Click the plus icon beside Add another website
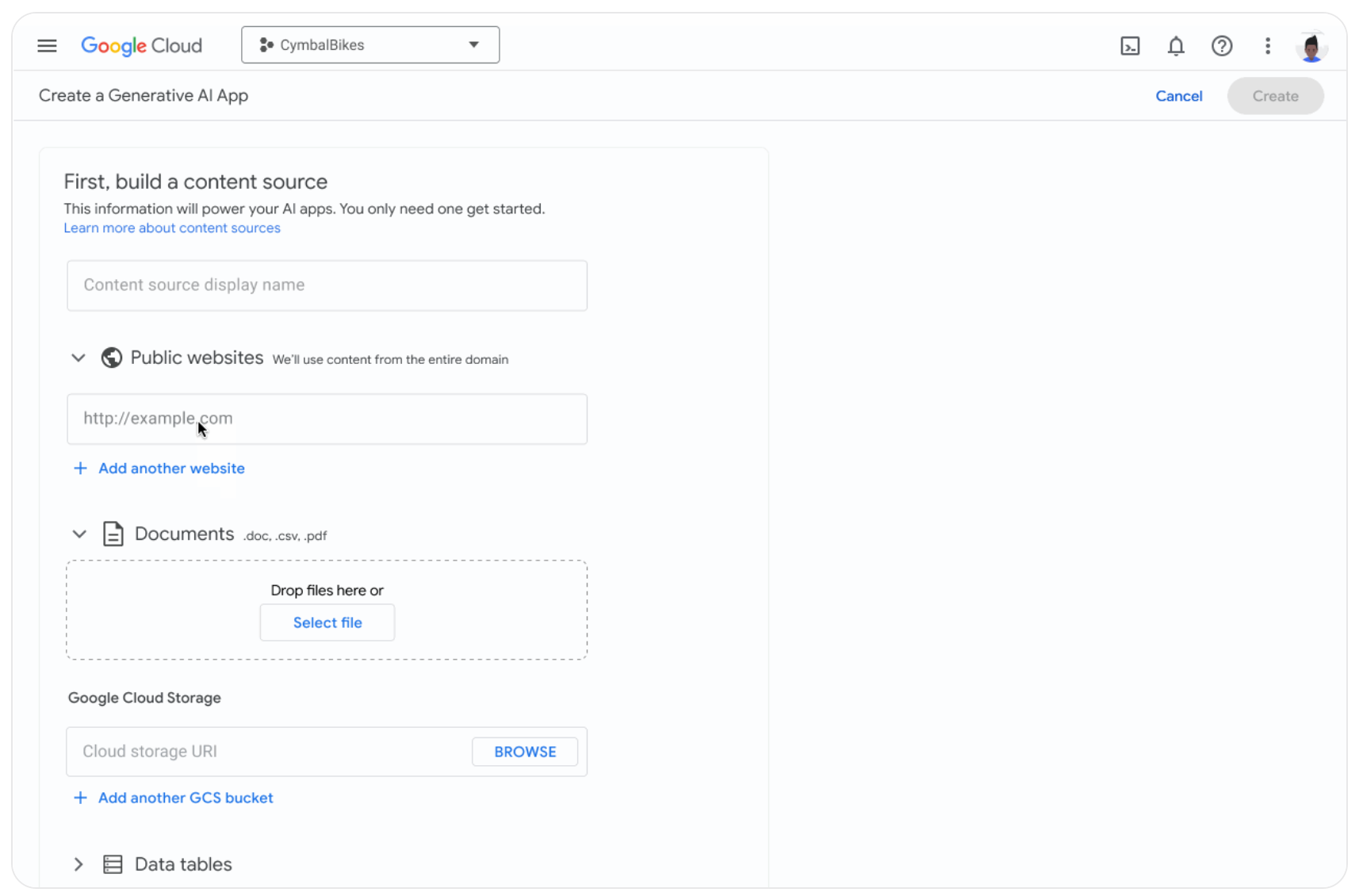The image size is (1359, 896). (x=80, y=469)
